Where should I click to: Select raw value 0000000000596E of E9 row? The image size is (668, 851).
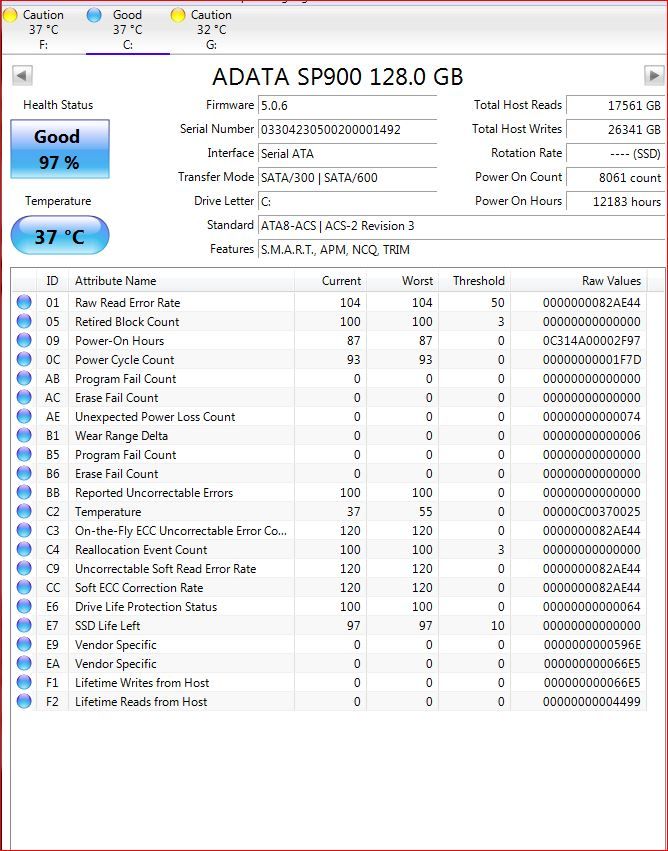pyautogui.click(x=592, y=645)
